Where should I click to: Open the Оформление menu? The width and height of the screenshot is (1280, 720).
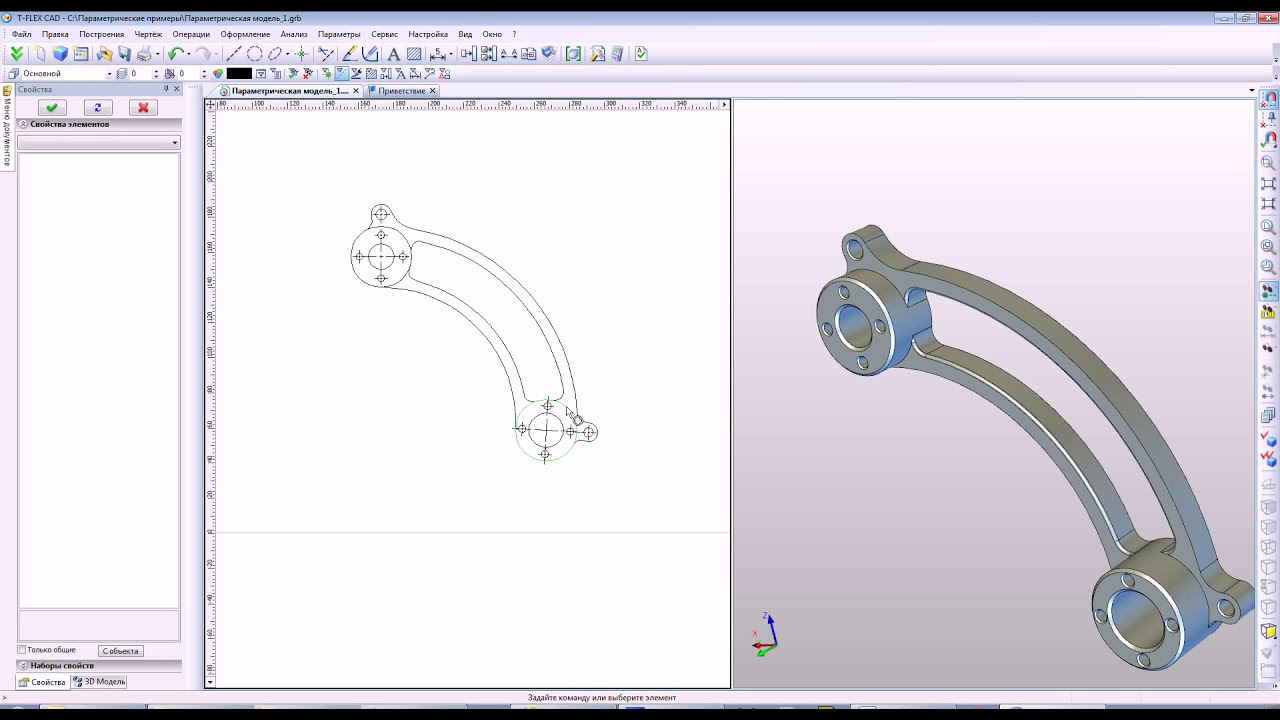coord(245,34)
